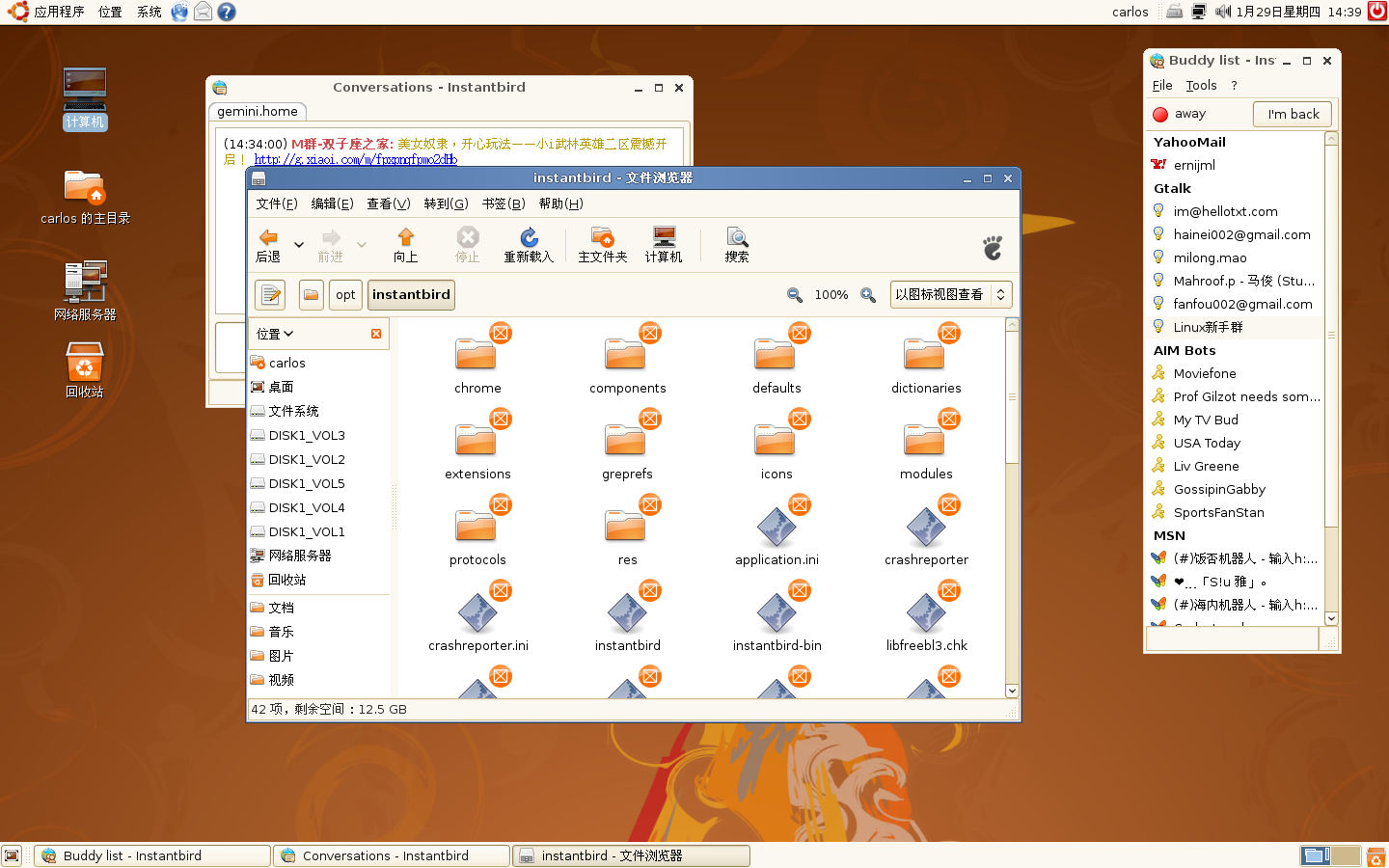Reset zoom via the 100% label
Screen dimensions: 1389x868
pyautogui.click(x=831, y=295)
